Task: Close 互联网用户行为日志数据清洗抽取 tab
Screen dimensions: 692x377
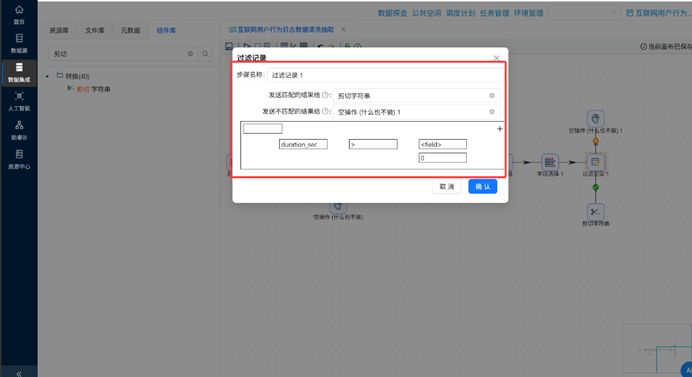Action: [x=343, y=30]
